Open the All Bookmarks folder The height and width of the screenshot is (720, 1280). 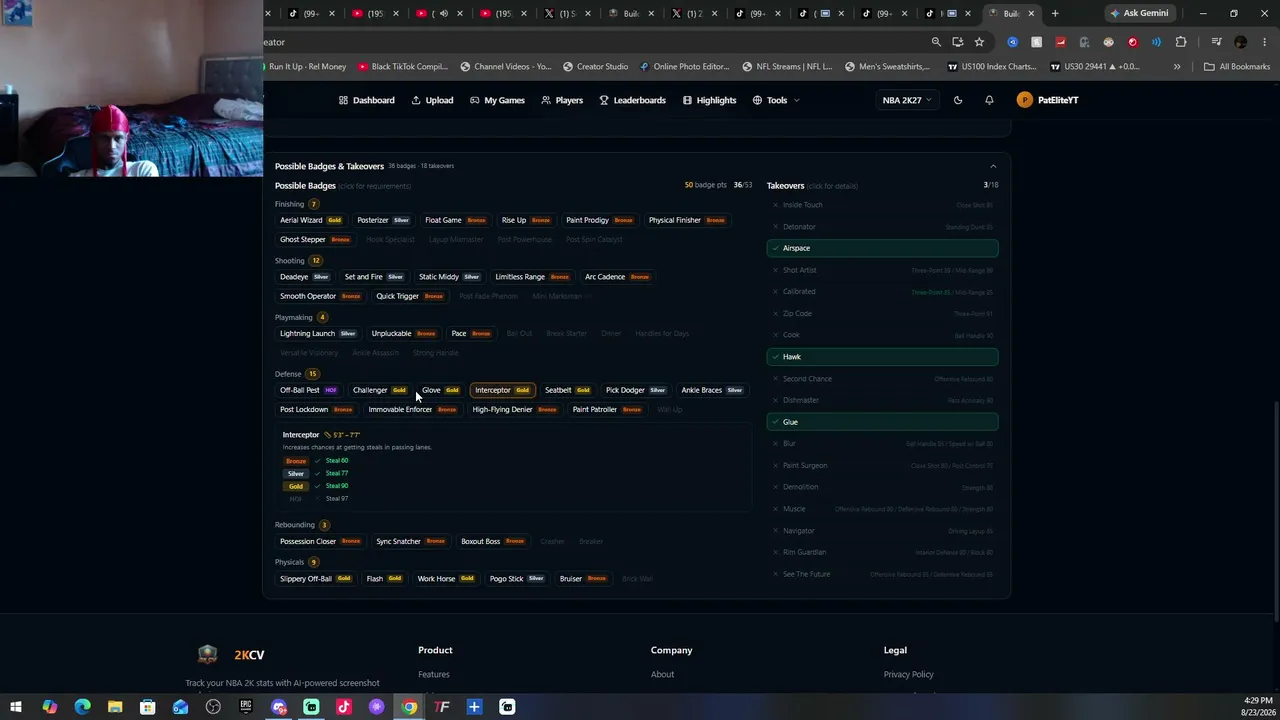coord(1237,67)
